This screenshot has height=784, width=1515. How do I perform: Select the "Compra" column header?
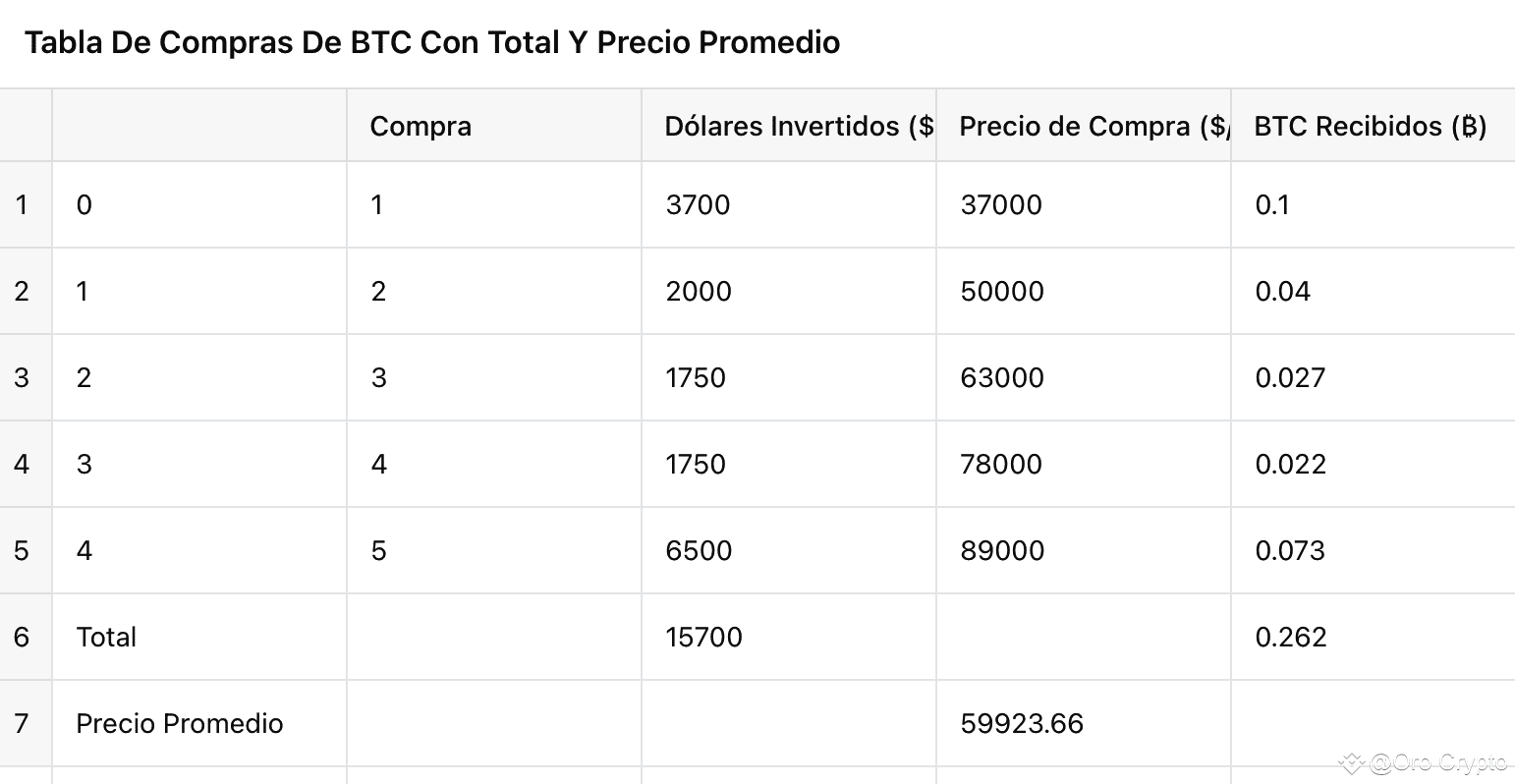click(421, 126)
